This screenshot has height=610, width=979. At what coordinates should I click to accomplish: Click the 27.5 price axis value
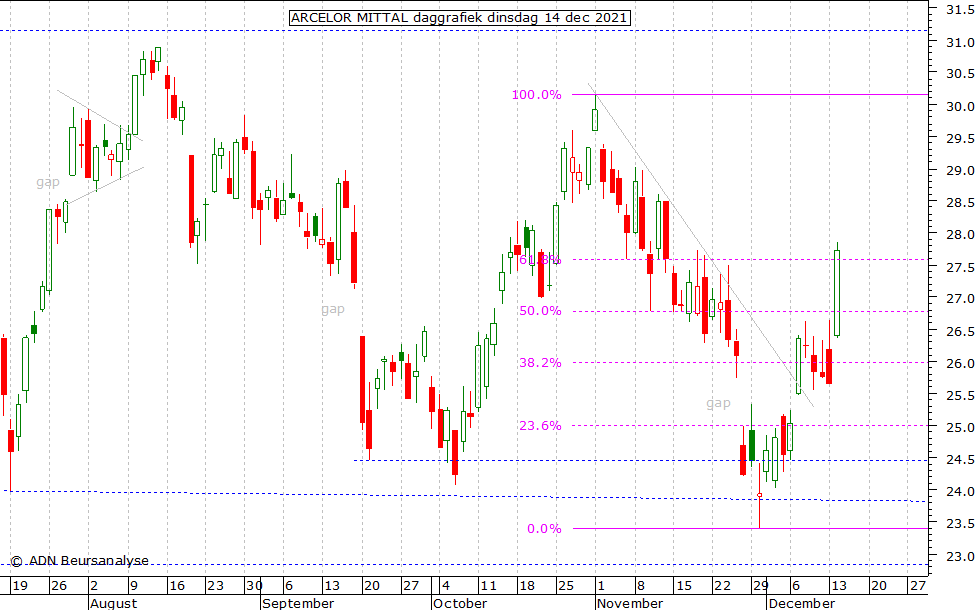(960, 267)
